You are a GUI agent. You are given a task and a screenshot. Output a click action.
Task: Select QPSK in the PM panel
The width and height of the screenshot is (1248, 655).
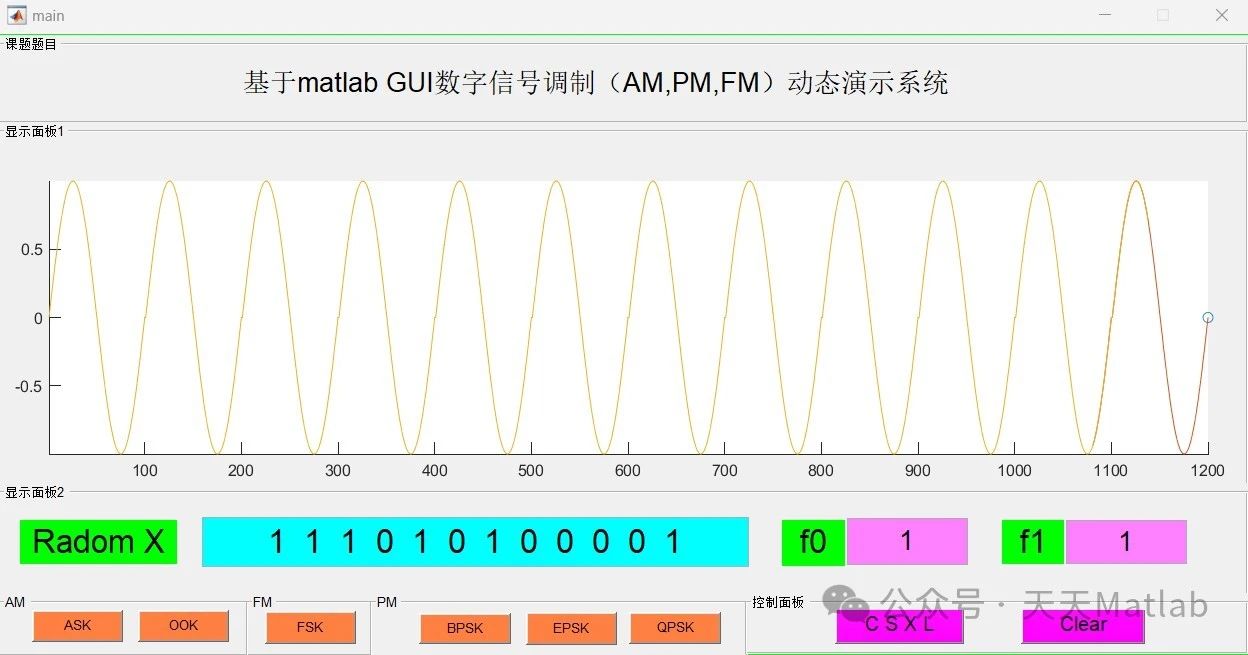tap(675, 628)
